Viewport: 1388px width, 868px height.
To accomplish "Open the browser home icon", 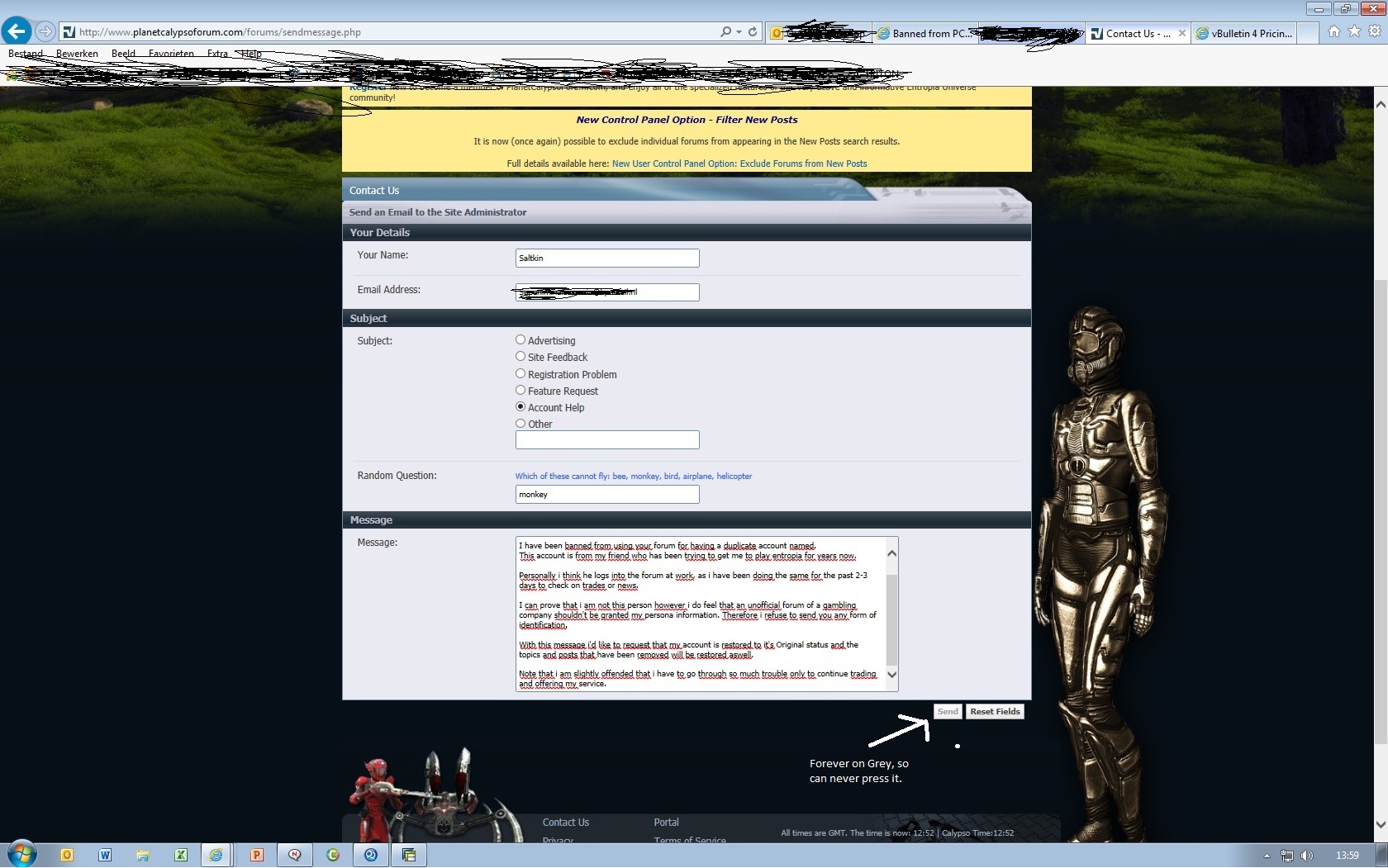I will 1333,31.
